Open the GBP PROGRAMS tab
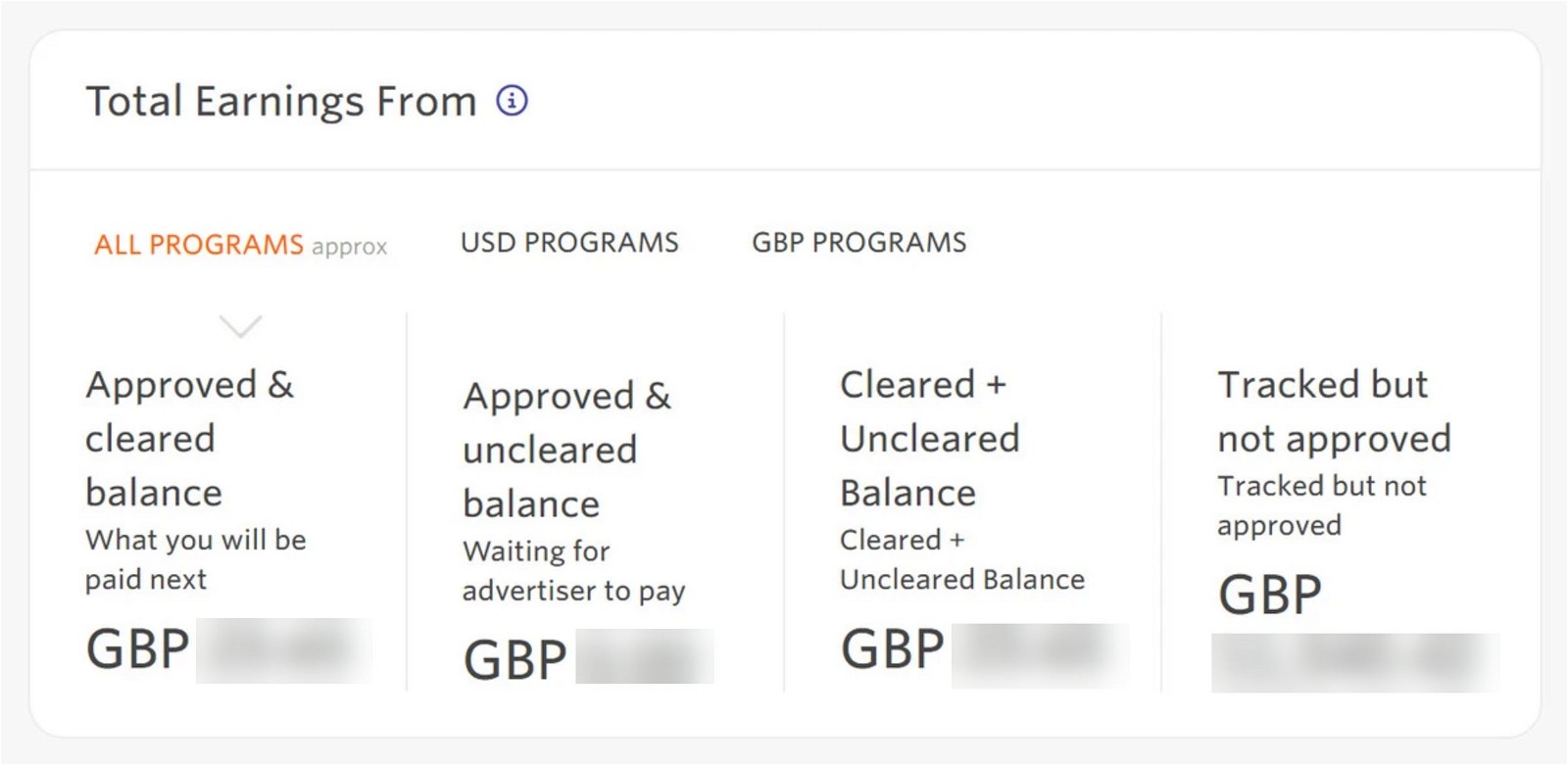The image size is (1568, 765). [858, 242]
